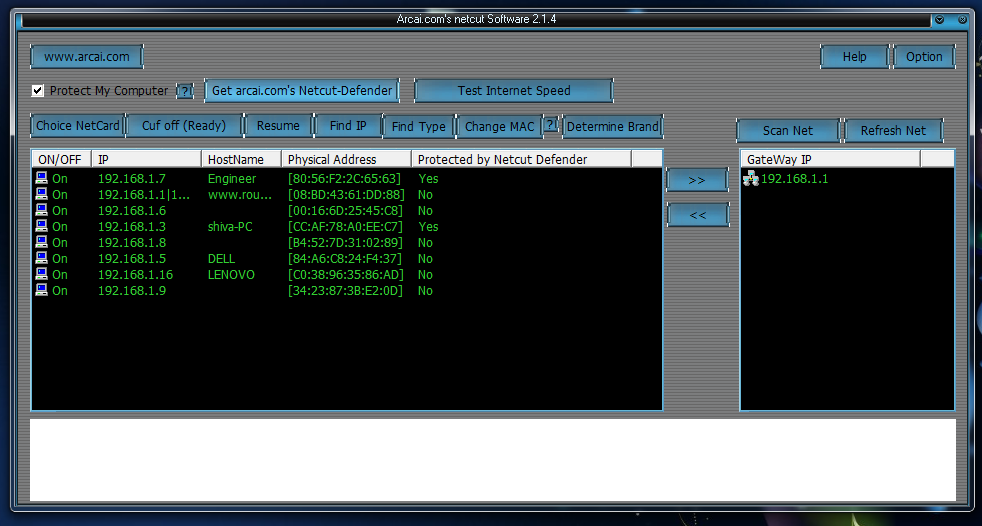The image size is (982, 526).
Task: Close the netcut window
Action: coord(963,20)
